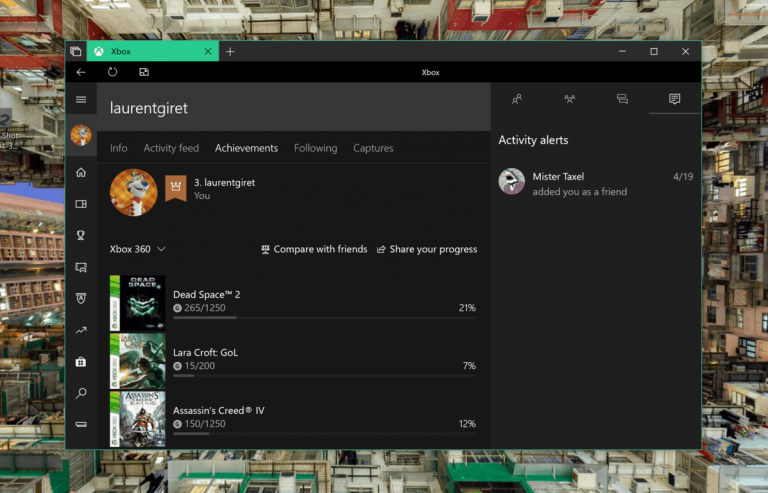Click the laurentgiret profile header name
The width and height of the screenshot is (768, 493).
149,108
